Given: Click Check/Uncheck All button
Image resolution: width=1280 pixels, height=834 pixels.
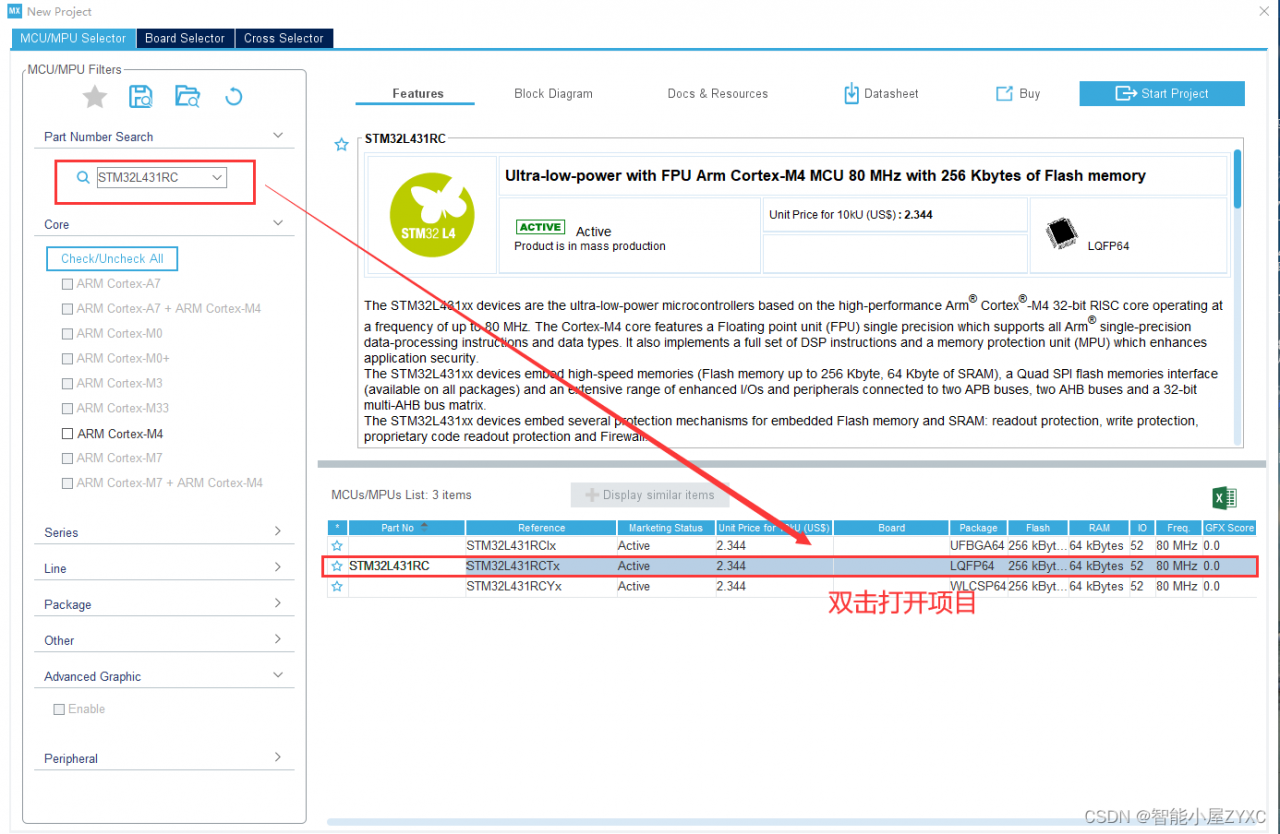Looking at the screenshot, I should 112,258.
